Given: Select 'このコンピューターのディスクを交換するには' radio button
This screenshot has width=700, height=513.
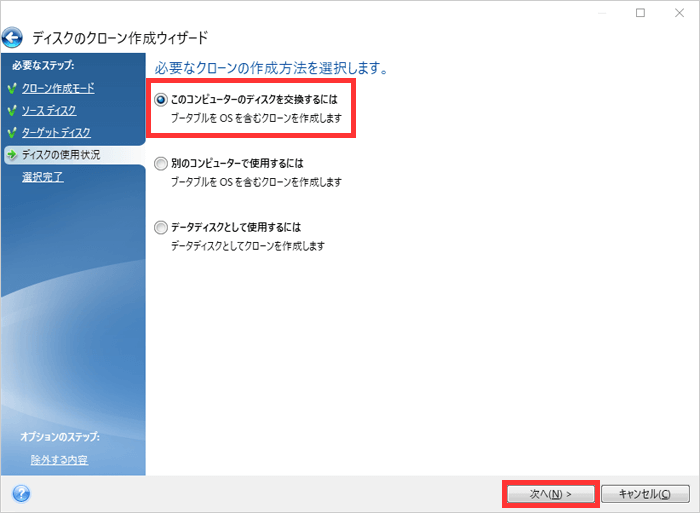Looking at the screenshot, I should (x=161, y=100).
